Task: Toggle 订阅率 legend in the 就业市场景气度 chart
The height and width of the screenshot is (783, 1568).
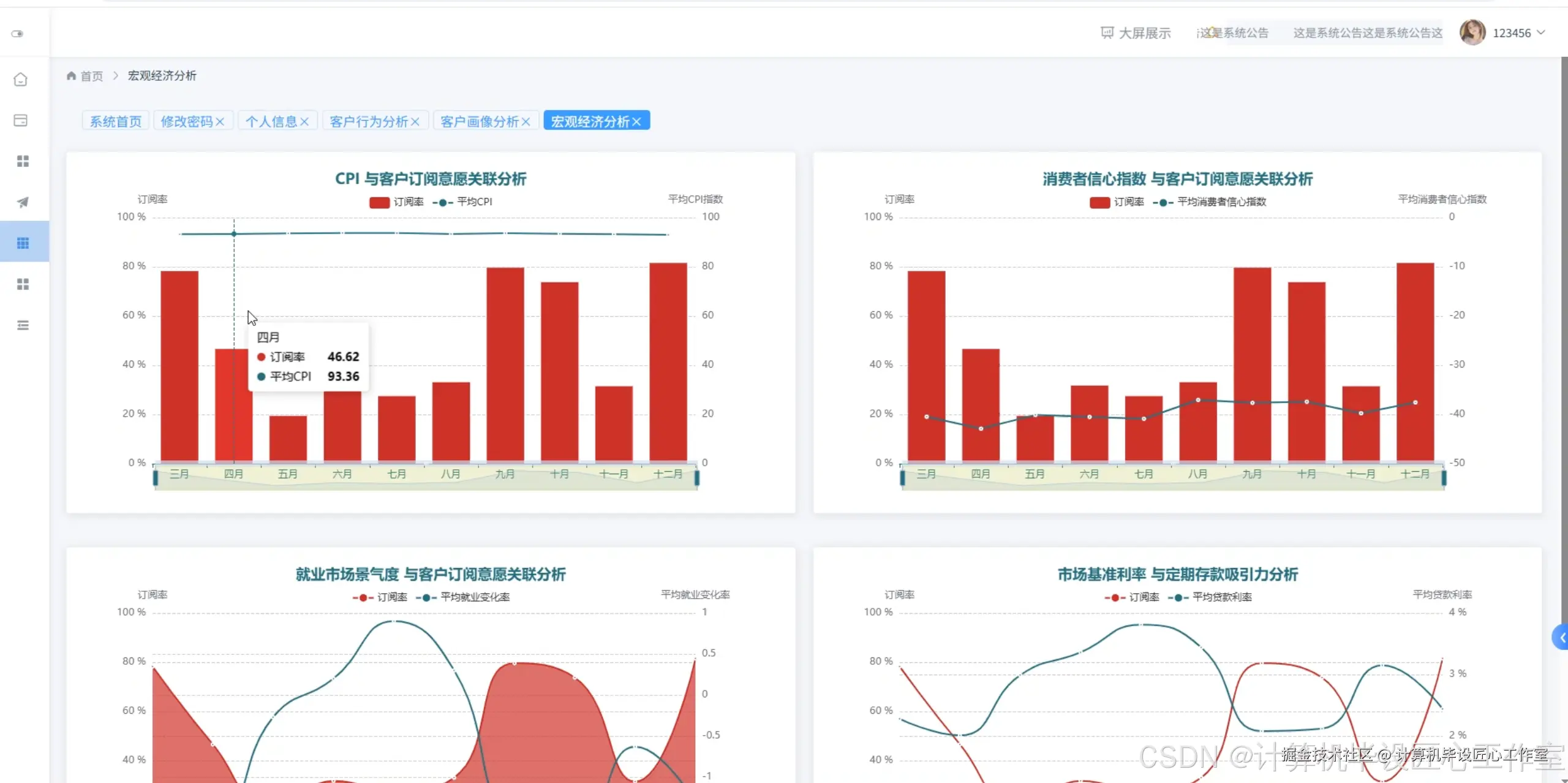Action: click(x=380, y=597)
